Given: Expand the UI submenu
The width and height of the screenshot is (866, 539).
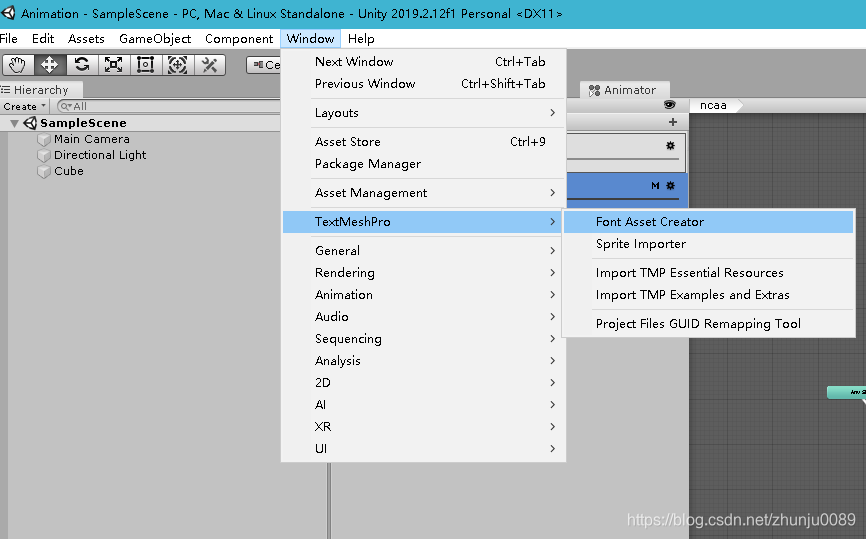Looking at the screenshot, I should click(x=424, y=449).
